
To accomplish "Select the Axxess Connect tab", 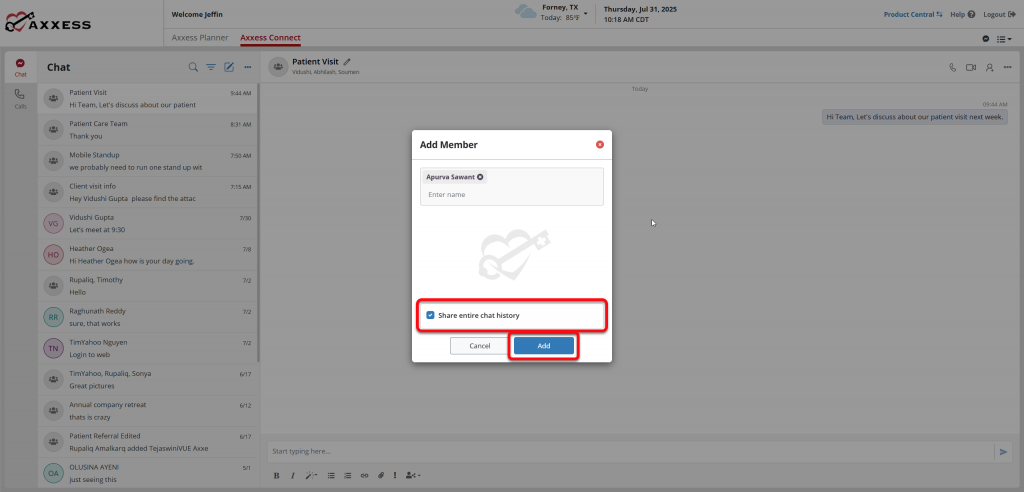I will pos(270,38).
